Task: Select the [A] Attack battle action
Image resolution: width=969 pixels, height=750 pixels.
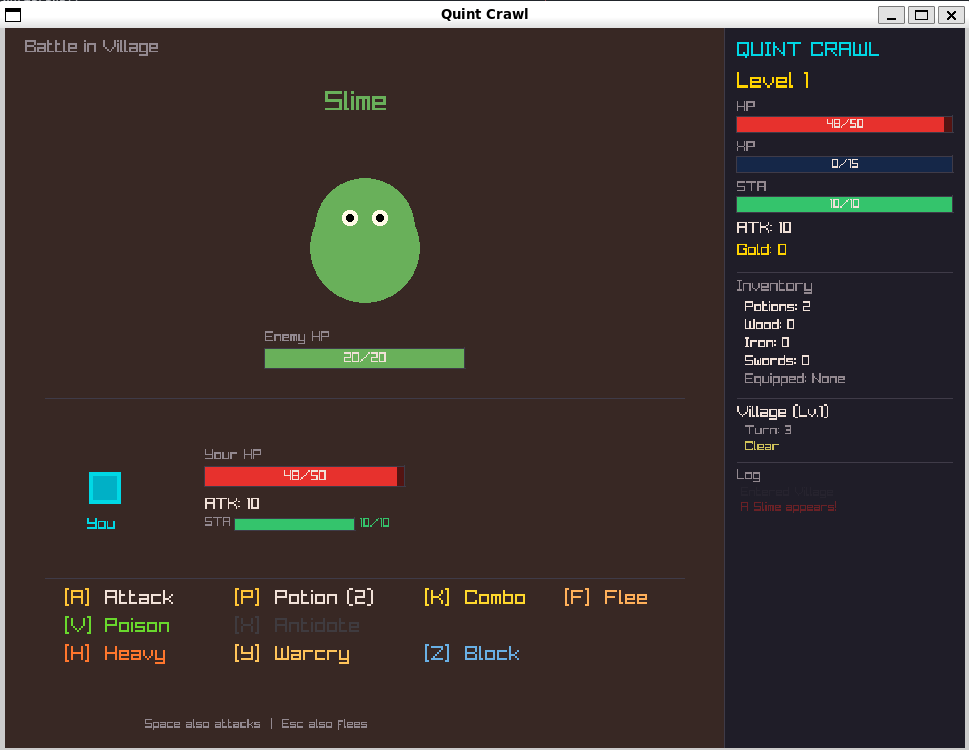Action: click(x=119, y=597)
